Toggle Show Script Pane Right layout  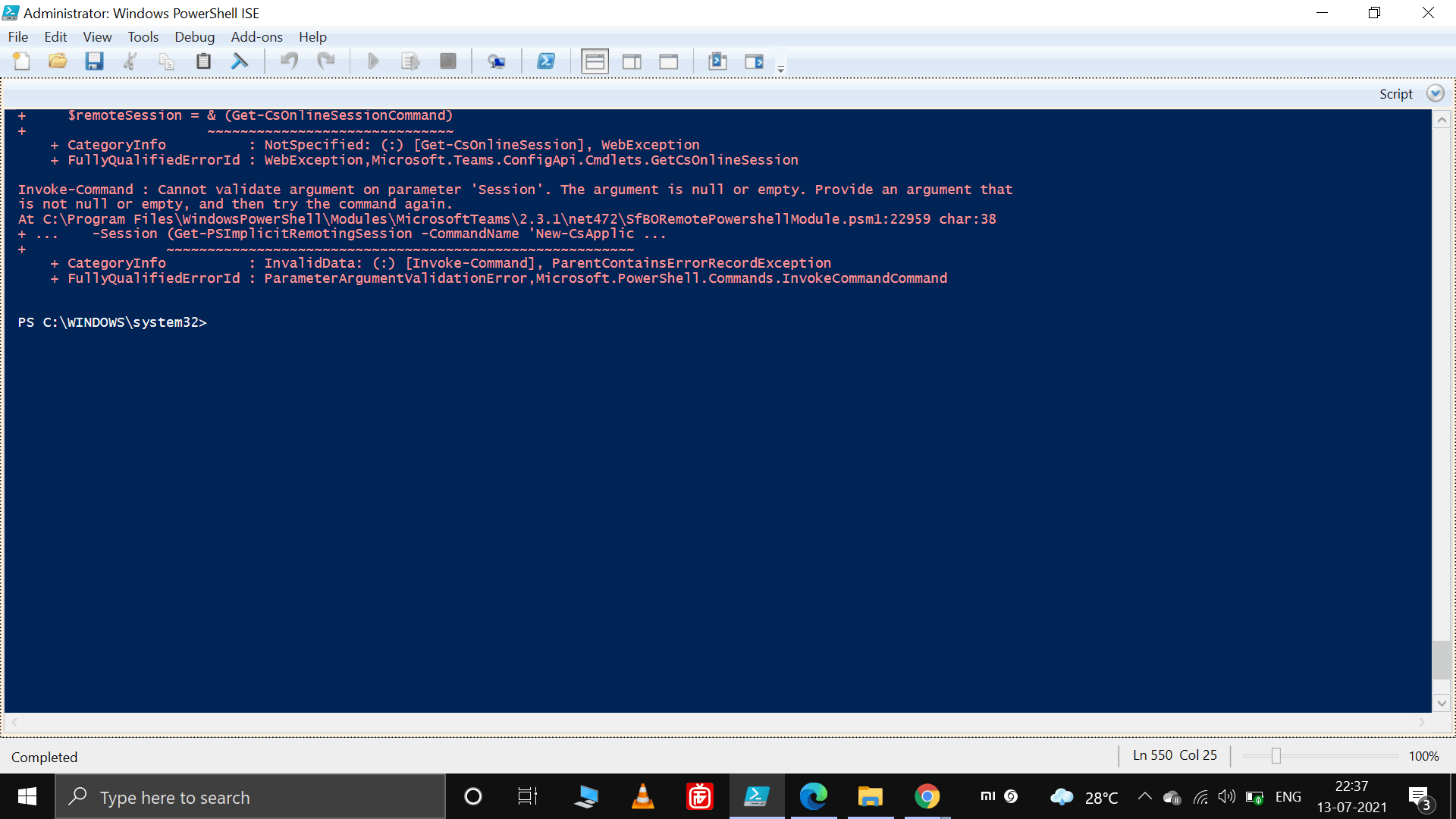coord(632,61)
